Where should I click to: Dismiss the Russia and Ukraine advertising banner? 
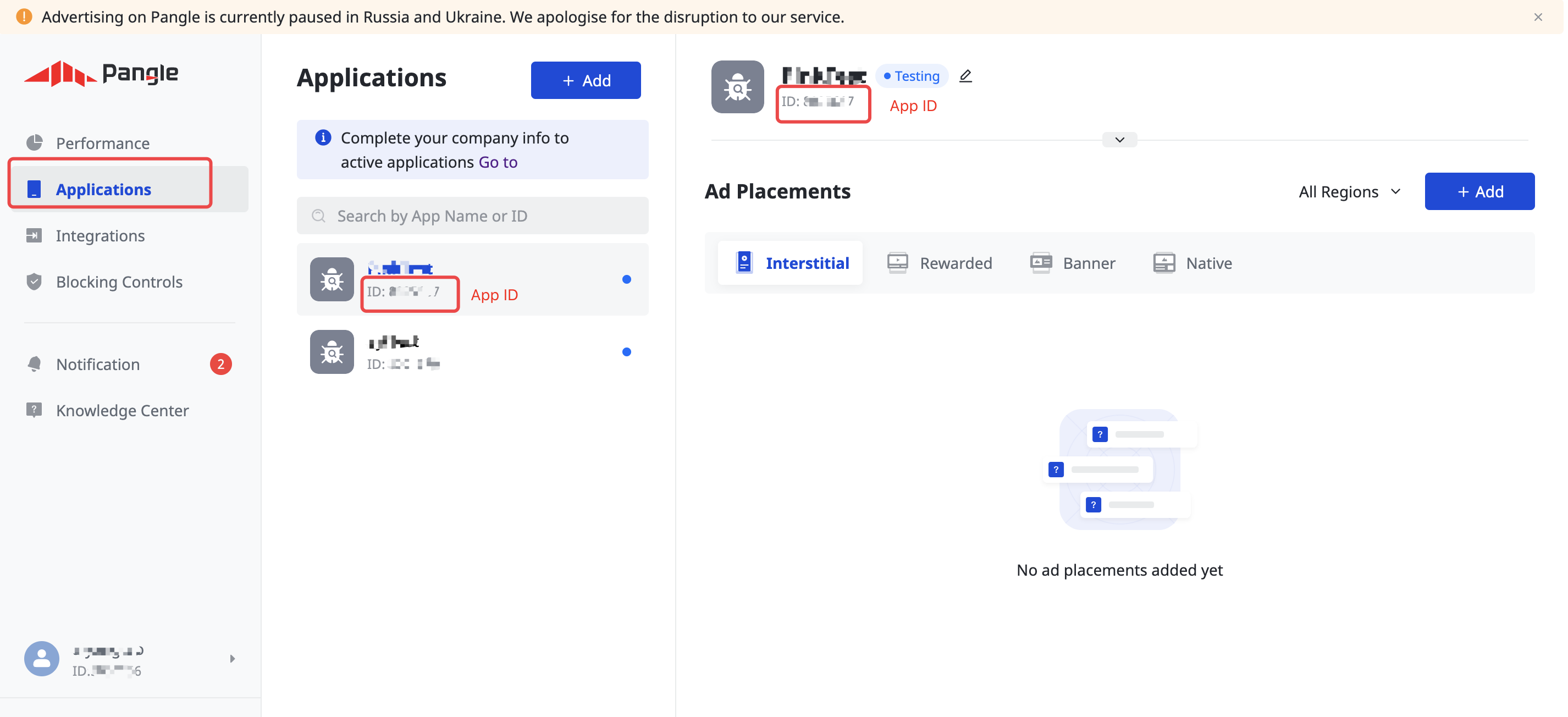(1538, 17)
